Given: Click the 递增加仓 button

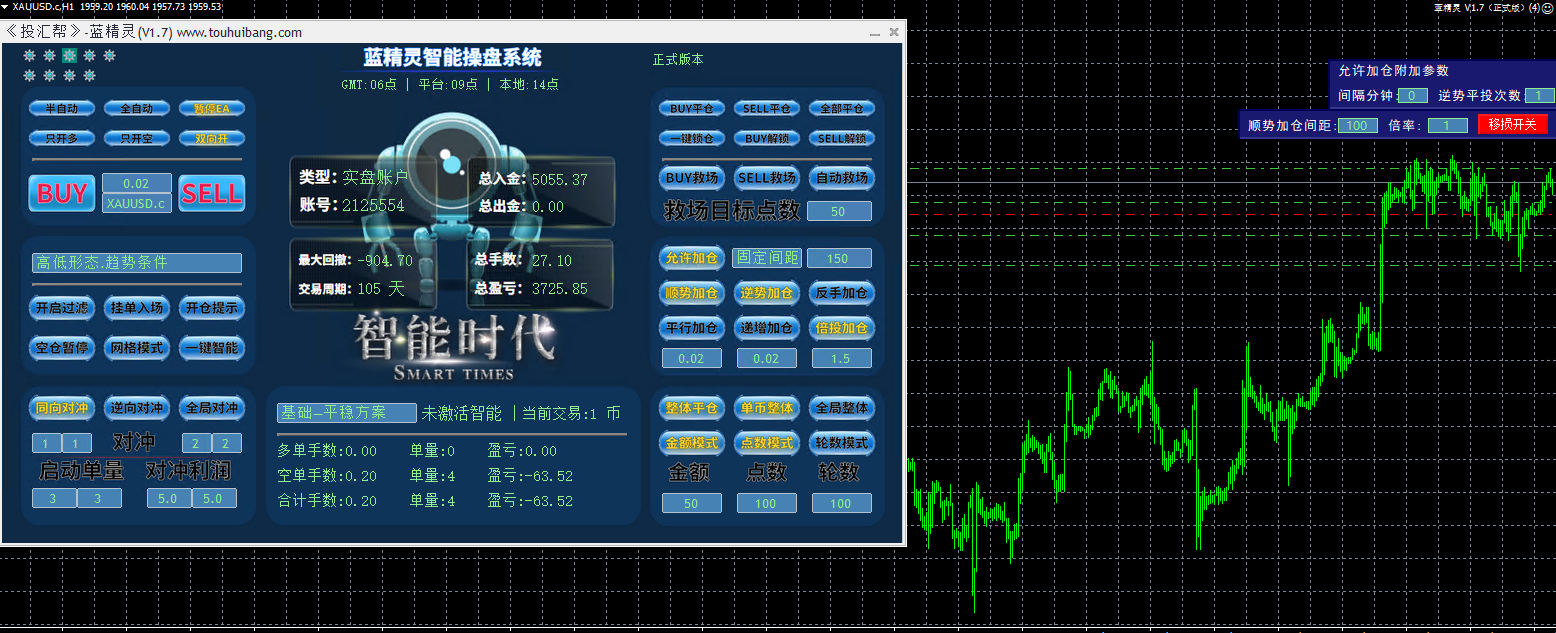Looking at the screenshot, I should click(767, 328).
